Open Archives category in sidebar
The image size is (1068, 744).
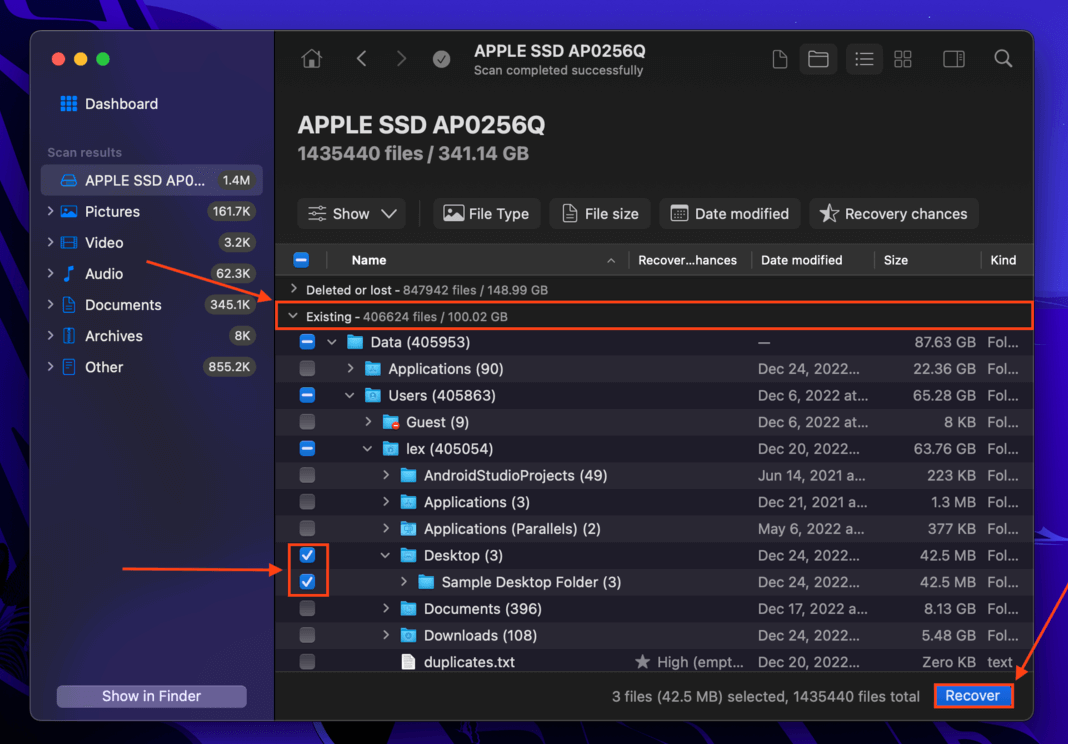152,336
